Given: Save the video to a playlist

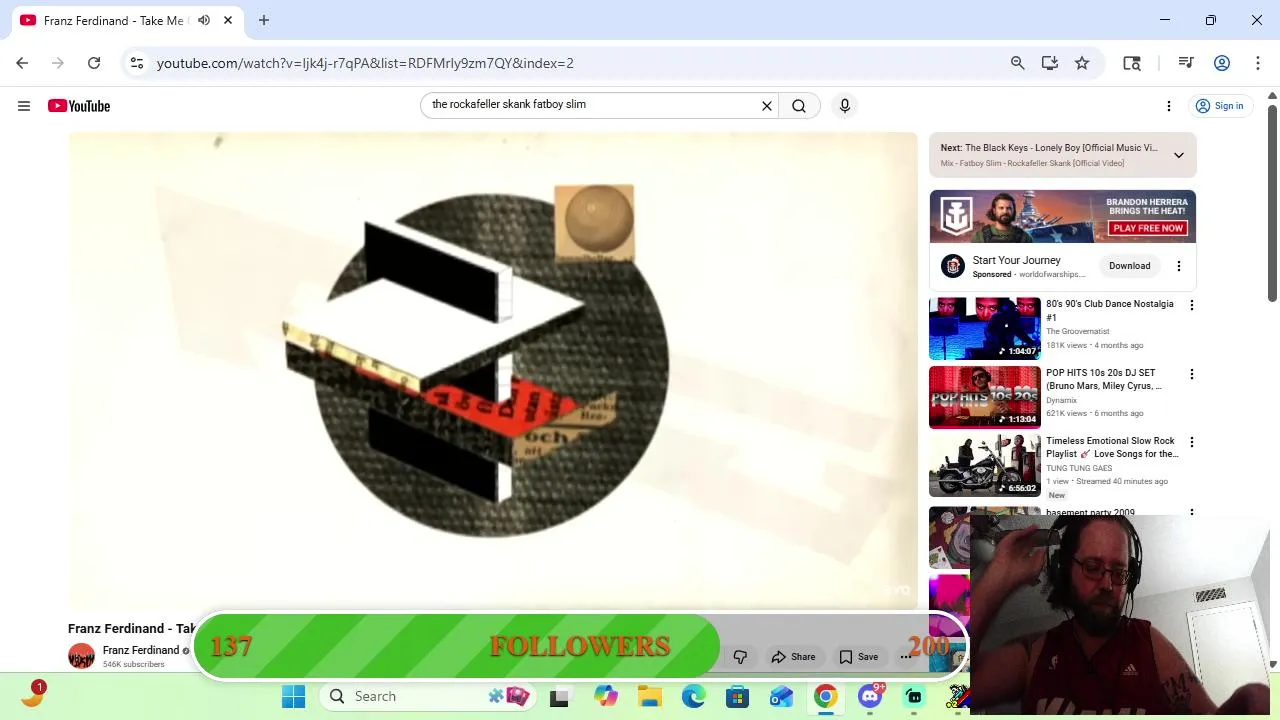Looking at the screenshot, I should tap(859, 657).
